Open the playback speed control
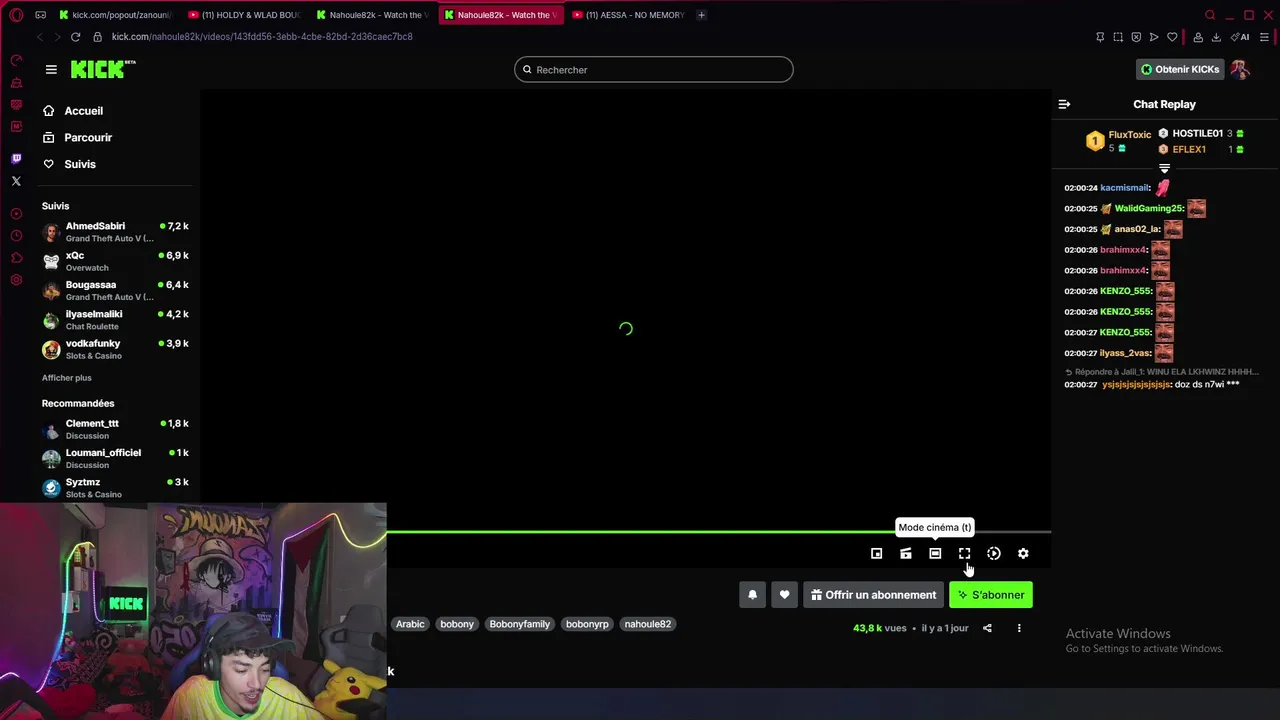 tap(994, 553)
